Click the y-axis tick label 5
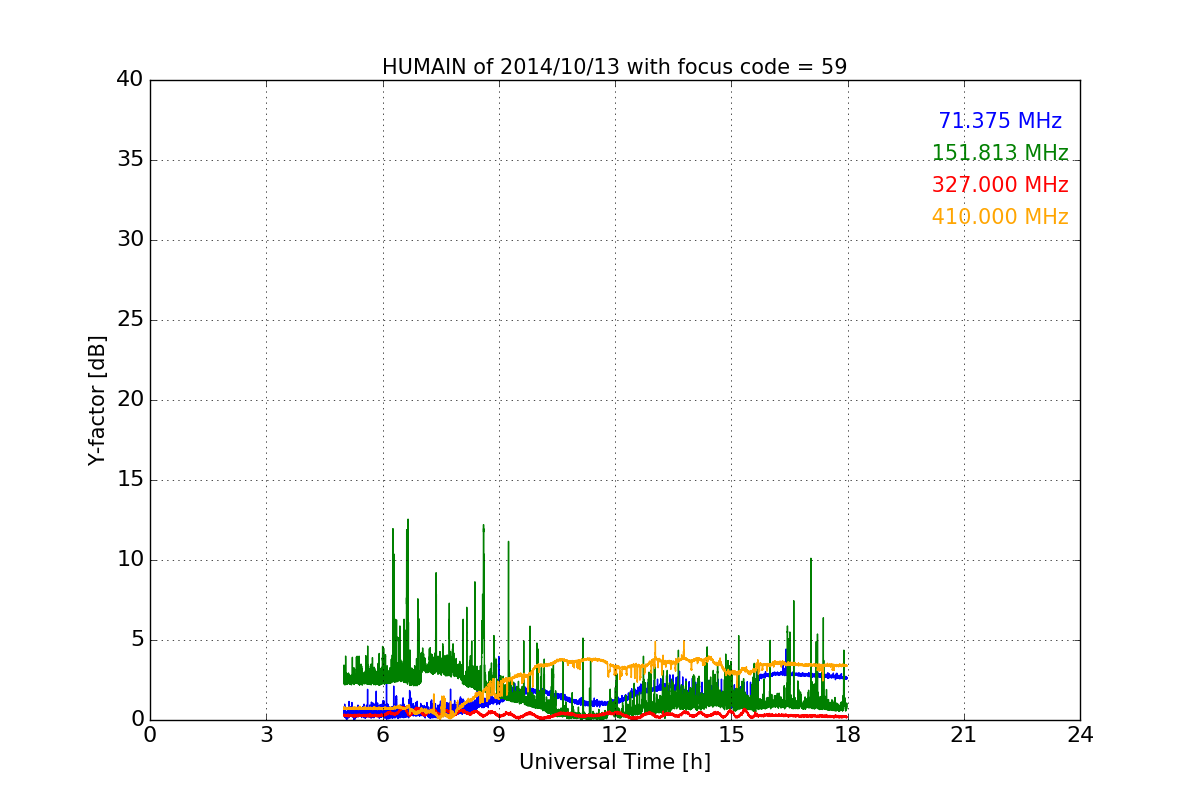The width and height of the screenshot is (1200, 800). pyautogui.click(x=136, y=640)
